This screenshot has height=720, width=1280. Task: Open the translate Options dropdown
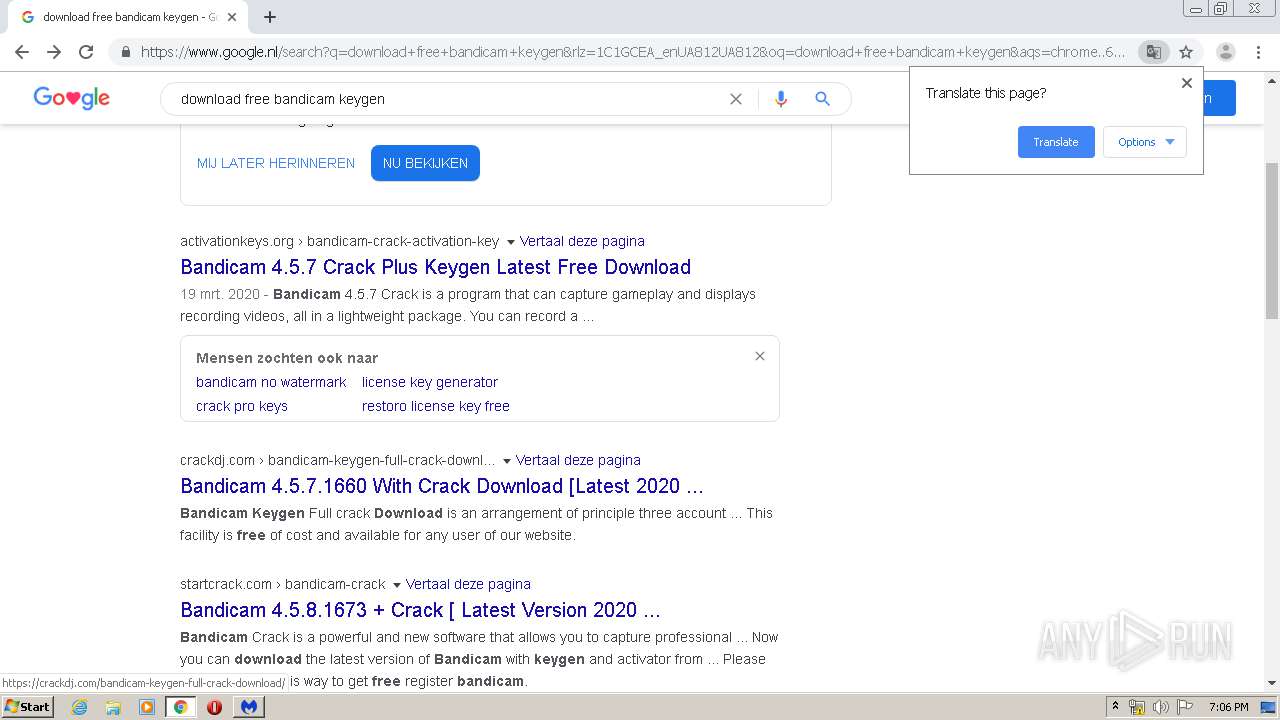pos(1145,142)
